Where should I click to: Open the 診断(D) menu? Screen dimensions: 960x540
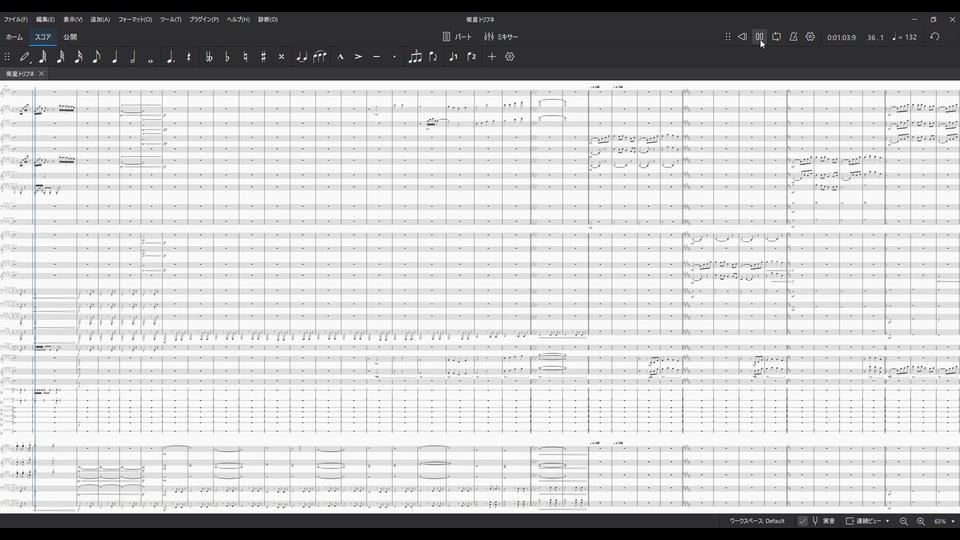[268, 20]
